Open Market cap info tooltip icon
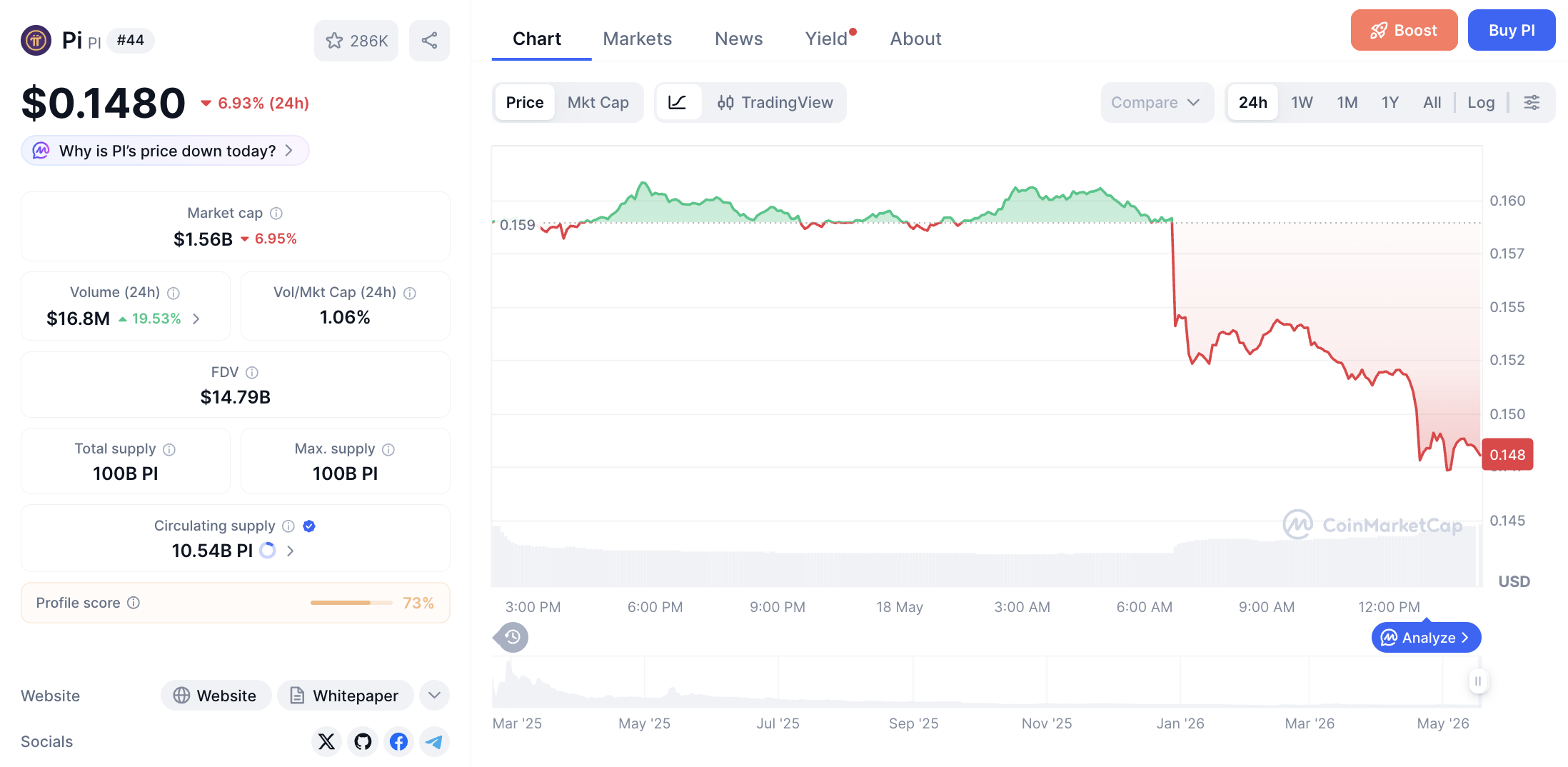This screenshot has height=767, width=1568. tap(276, 214)
